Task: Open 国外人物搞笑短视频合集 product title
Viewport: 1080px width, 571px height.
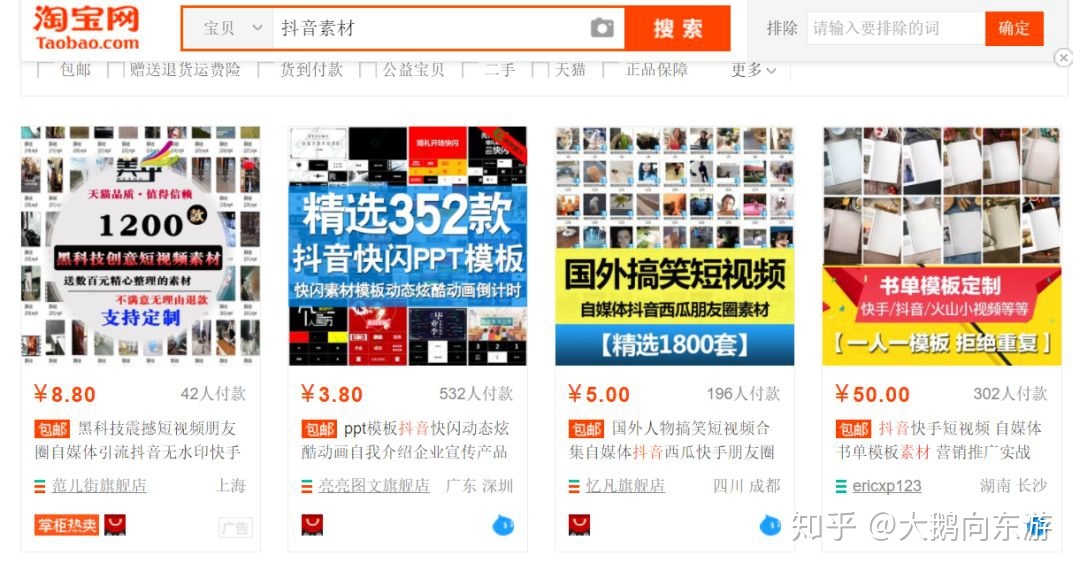Action: [672, 440]
